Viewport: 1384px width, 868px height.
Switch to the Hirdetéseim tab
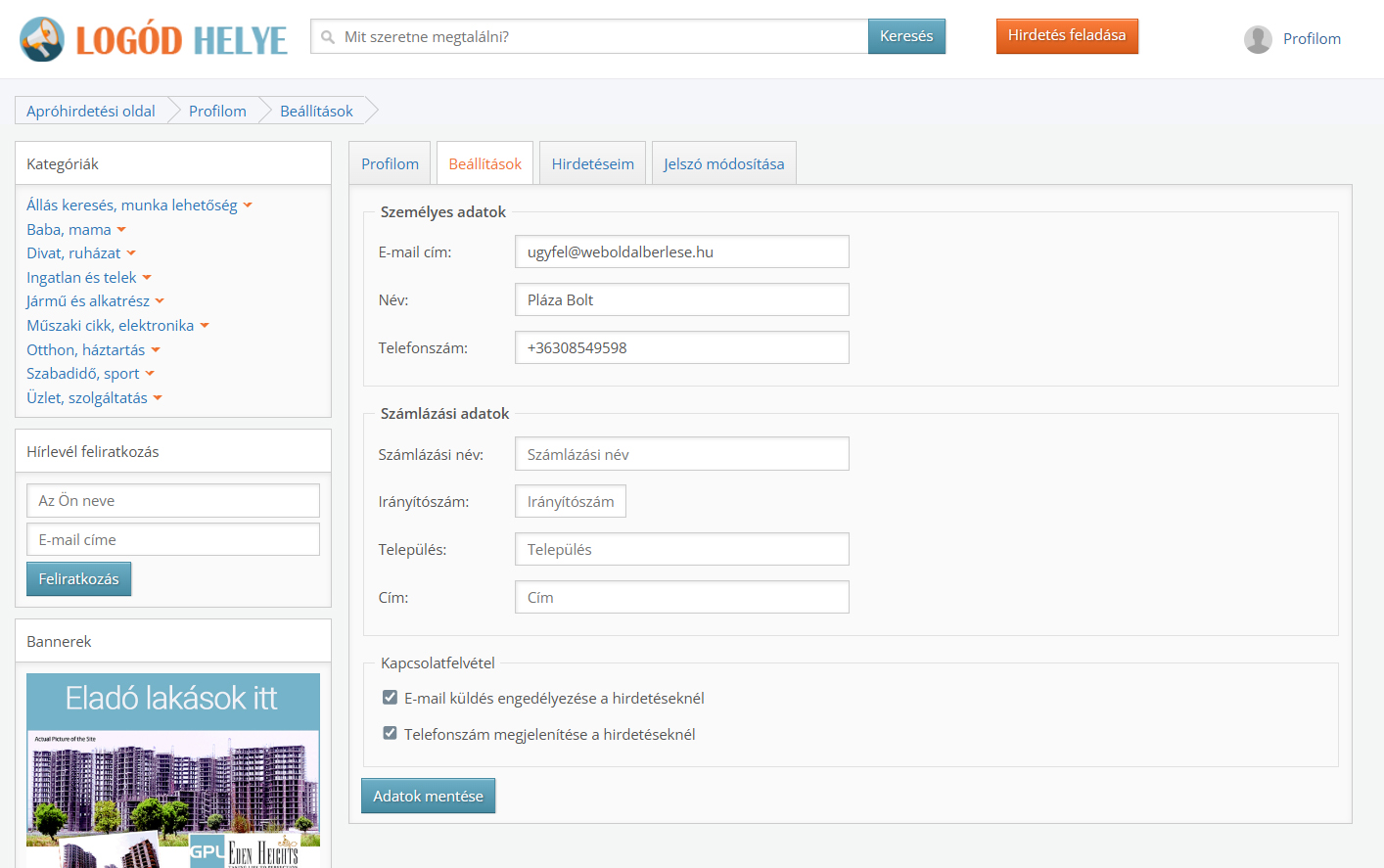(x=592, y=163)
